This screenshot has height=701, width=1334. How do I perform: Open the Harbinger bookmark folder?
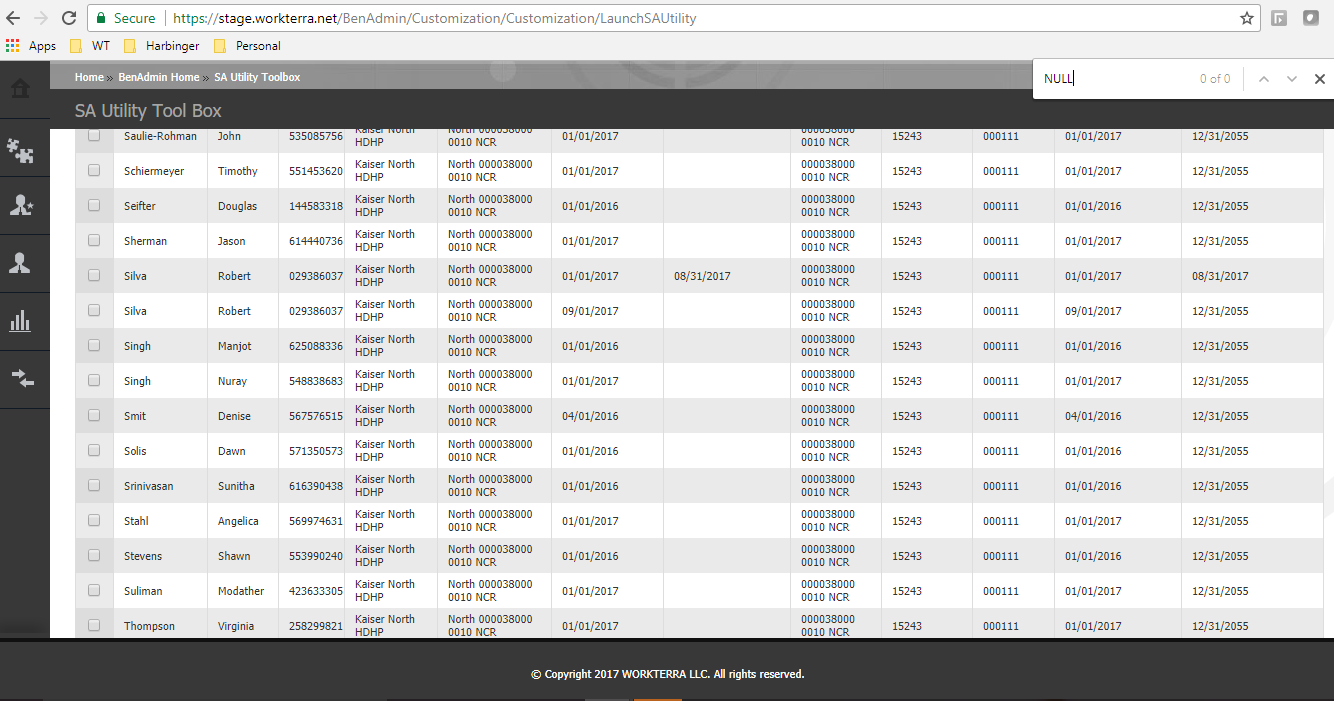161,46
